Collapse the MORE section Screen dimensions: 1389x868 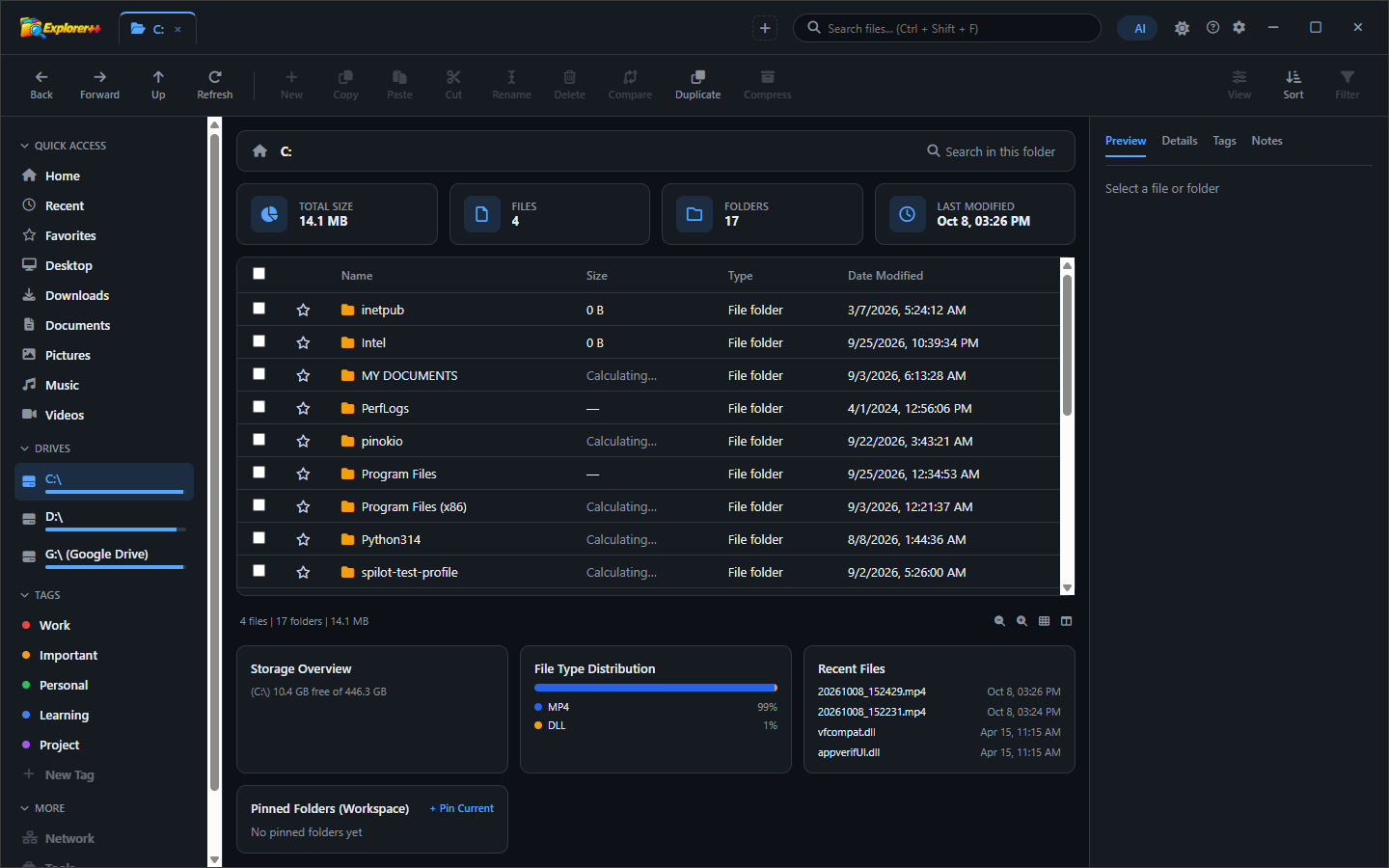[x=42, y=808]
